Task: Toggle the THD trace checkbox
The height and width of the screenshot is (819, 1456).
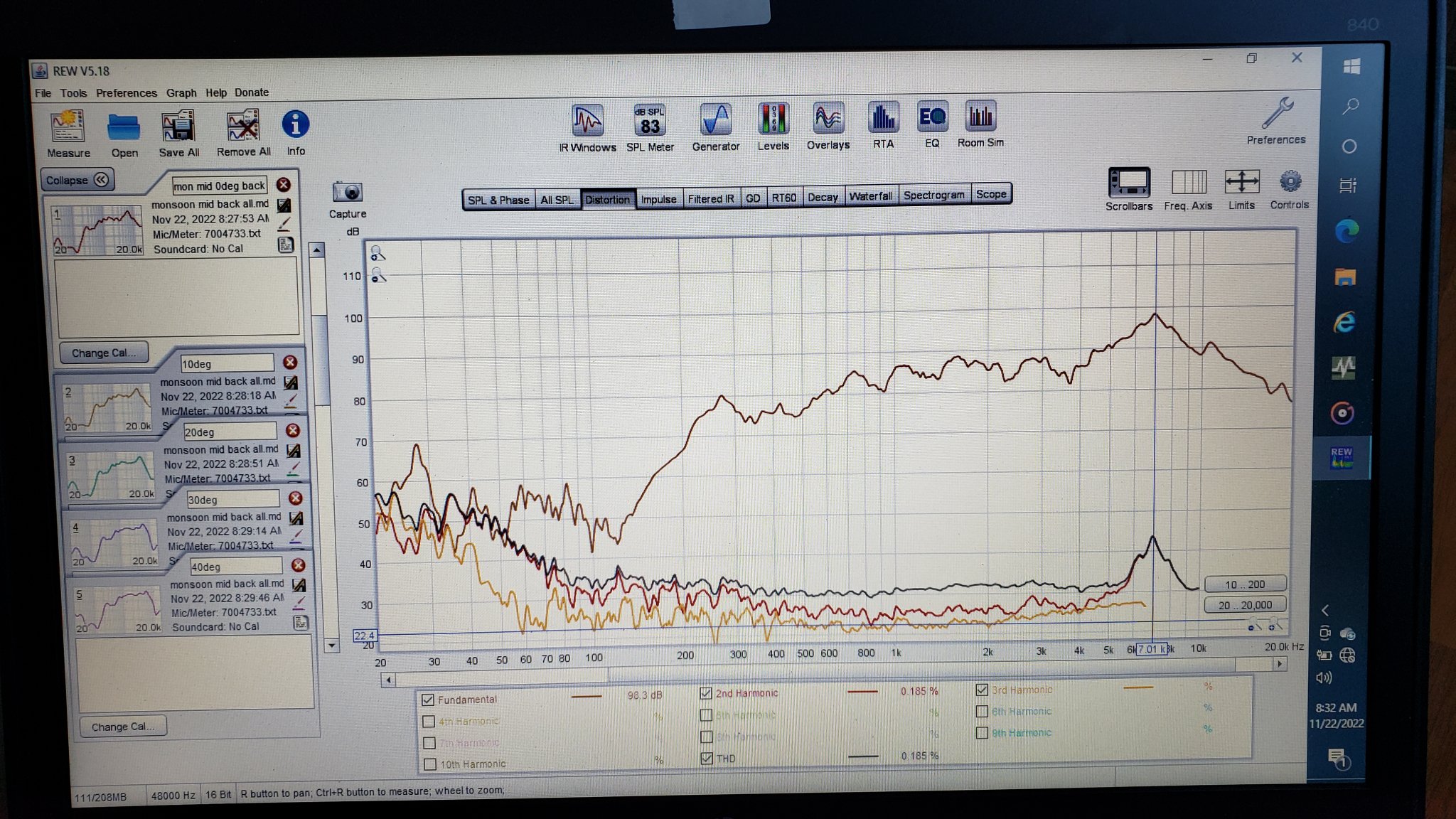Action: (x=707, y=758)
